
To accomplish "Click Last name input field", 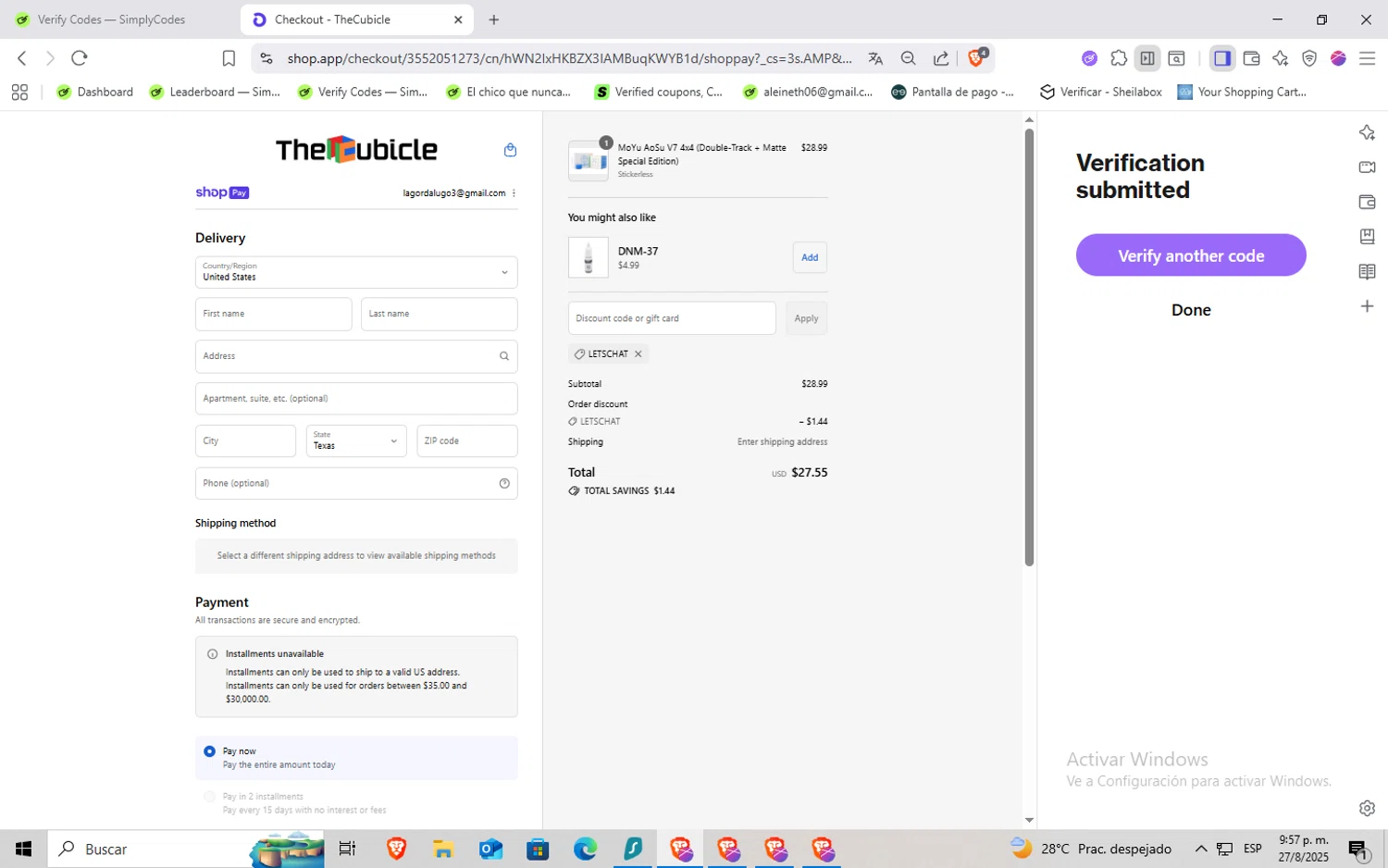I will 440,315.
